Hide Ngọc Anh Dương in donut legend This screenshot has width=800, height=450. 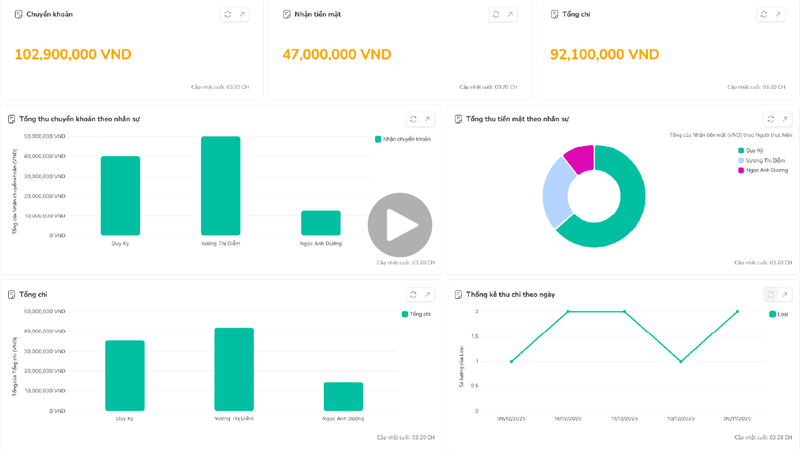765,170
